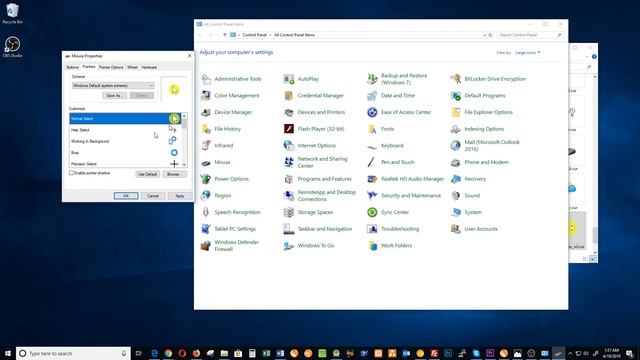640x360 pixels.
Task: Open Security and Maintenance icon
Action: tap(372, 196)
